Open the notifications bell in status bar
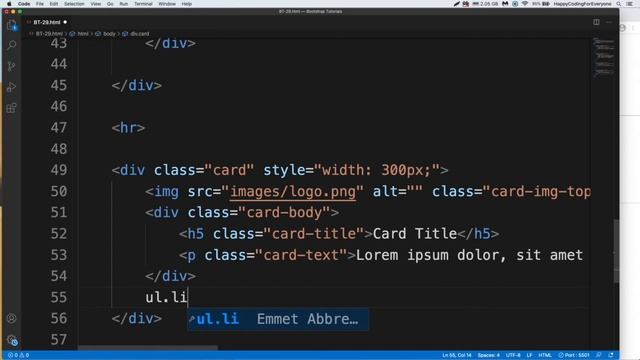This screenshot has width=640, height=360. (x=611, y=355)
